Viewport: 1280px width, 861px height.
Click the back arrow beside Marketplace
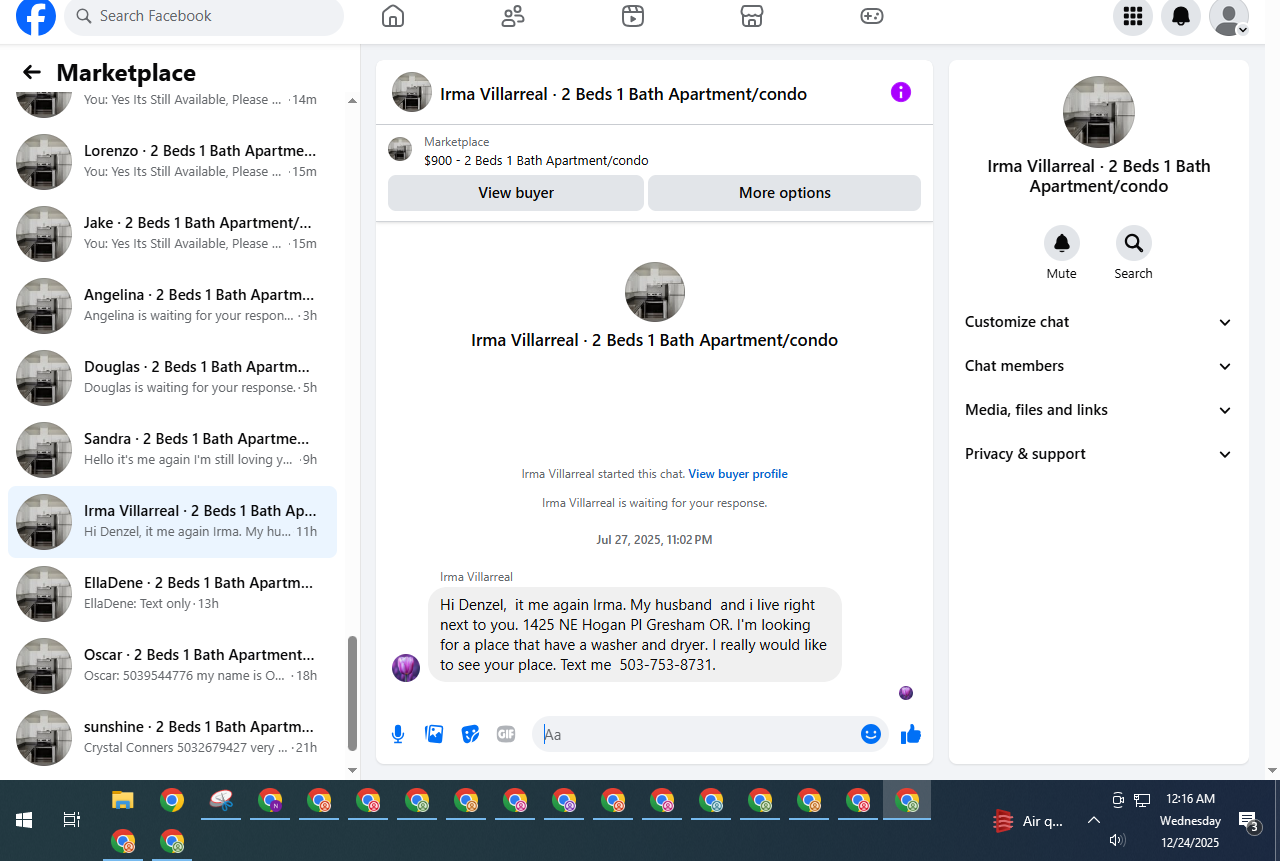tap(32, 72)
